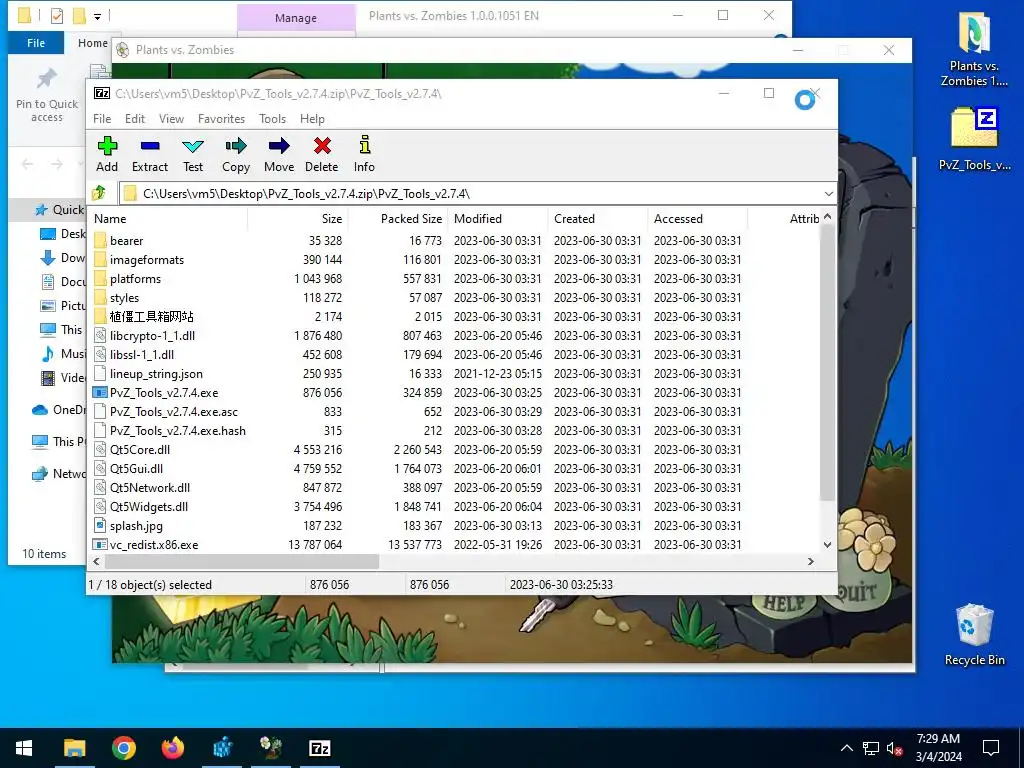Open the File menu in 7-Zip
1024x768 pixels.
(102, 119)
